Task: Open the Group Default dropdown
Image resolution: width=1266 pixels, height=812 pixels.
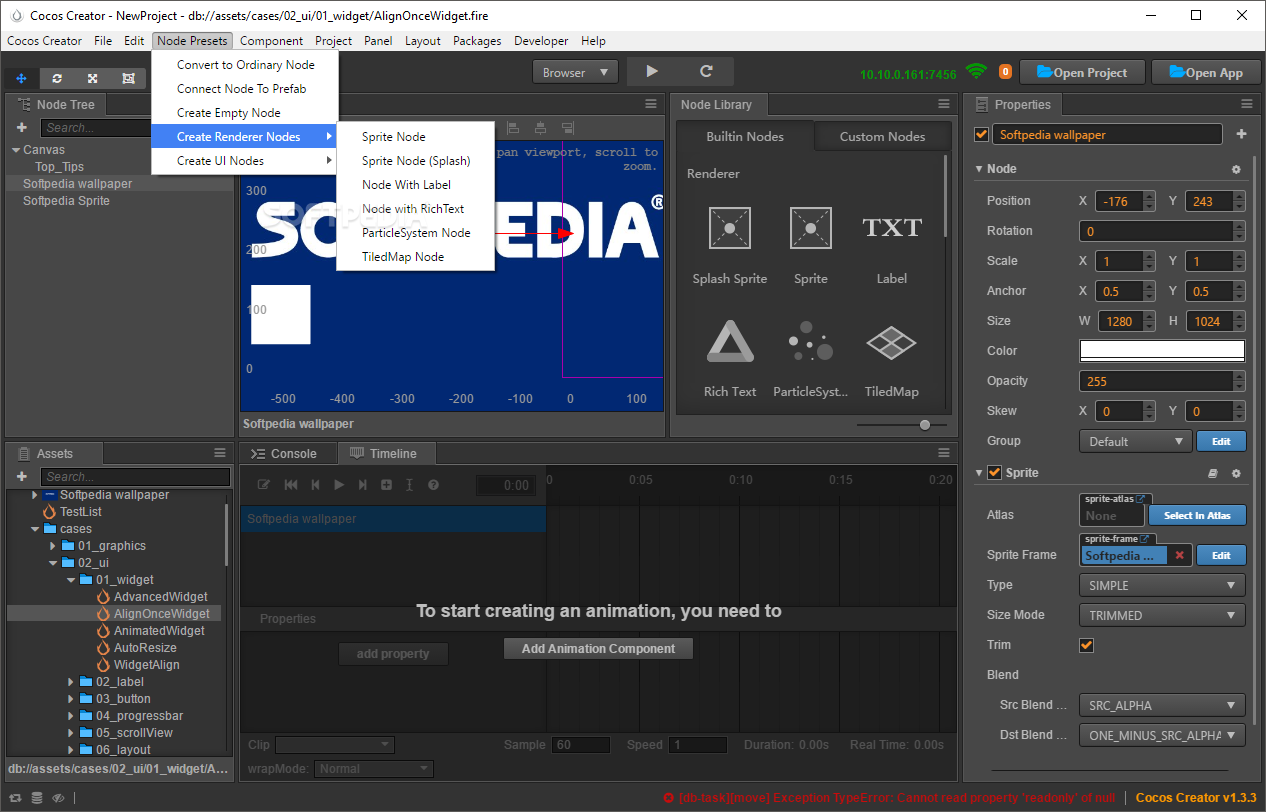Action: pos(1135,441)
